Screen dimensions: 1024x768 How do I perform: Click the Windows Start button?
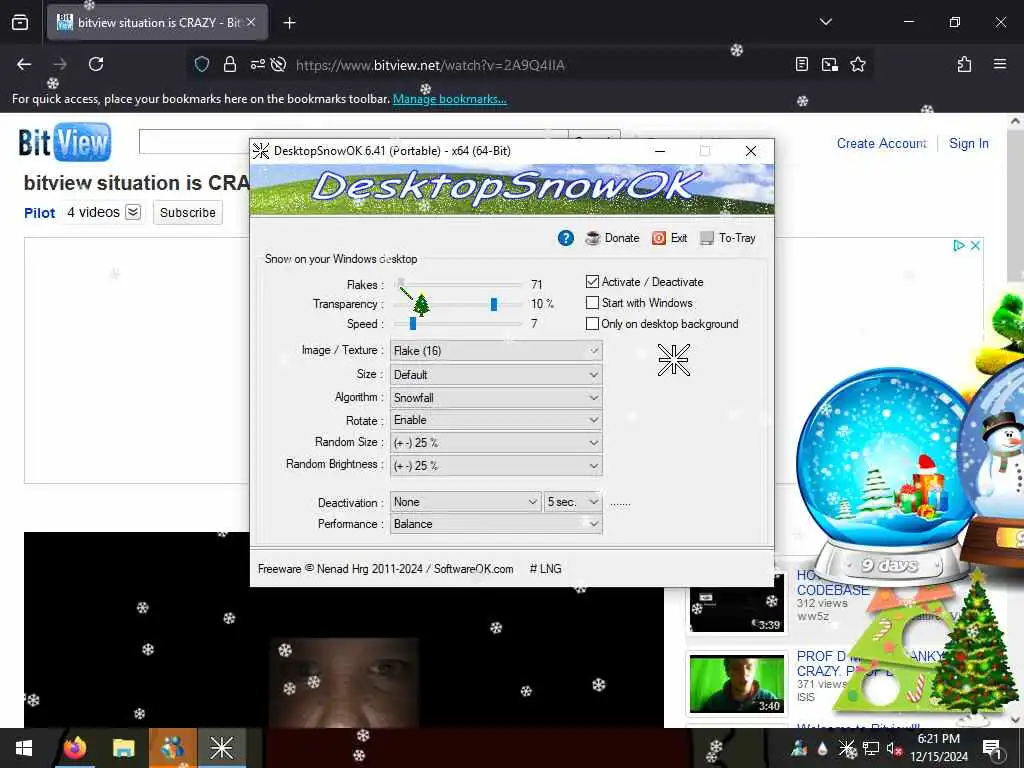[x=24, y=748]
